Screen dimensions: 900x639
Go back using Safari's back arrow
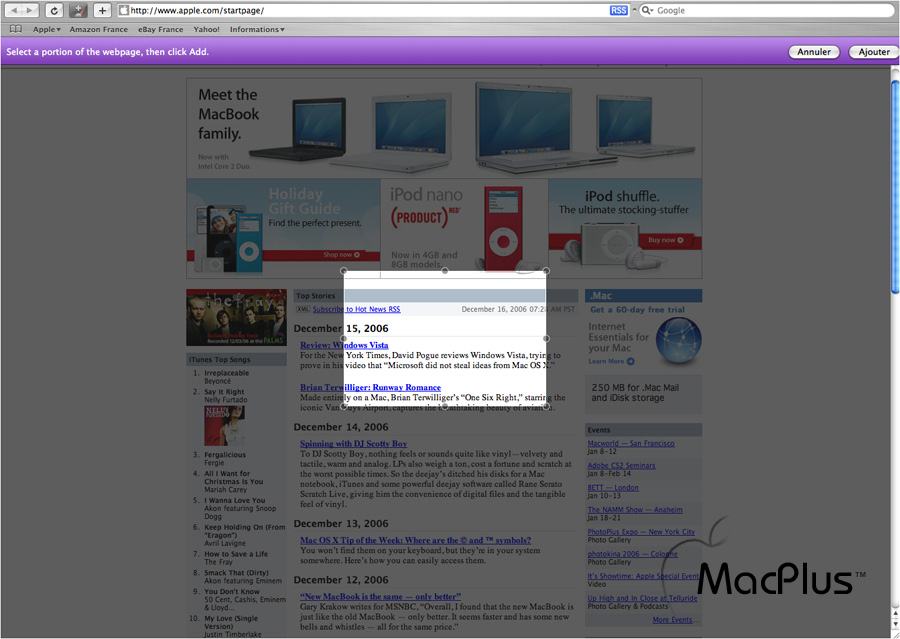(x=14, y=10)
